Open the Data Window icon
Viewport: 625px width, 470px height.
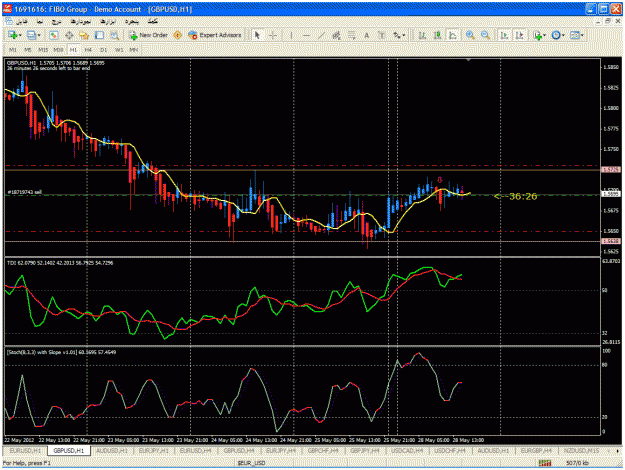pyautogui.click(x=69, y=35)
